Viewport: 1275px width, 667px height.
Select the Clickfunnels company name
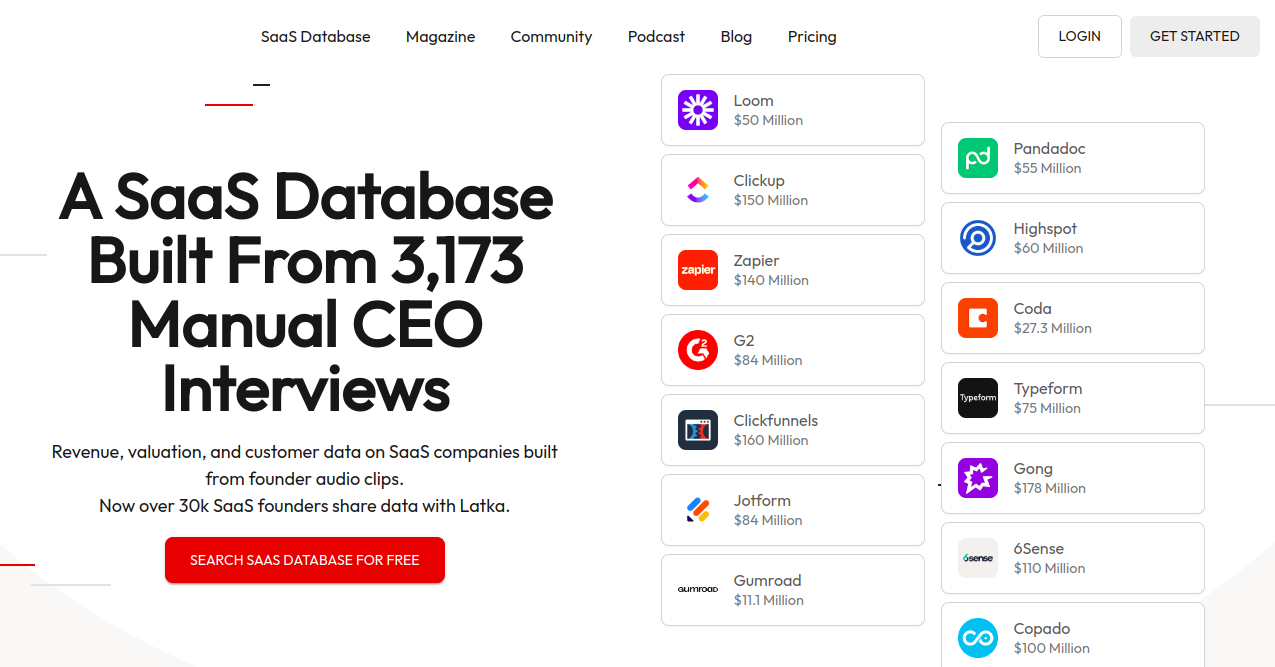point(776,421)
